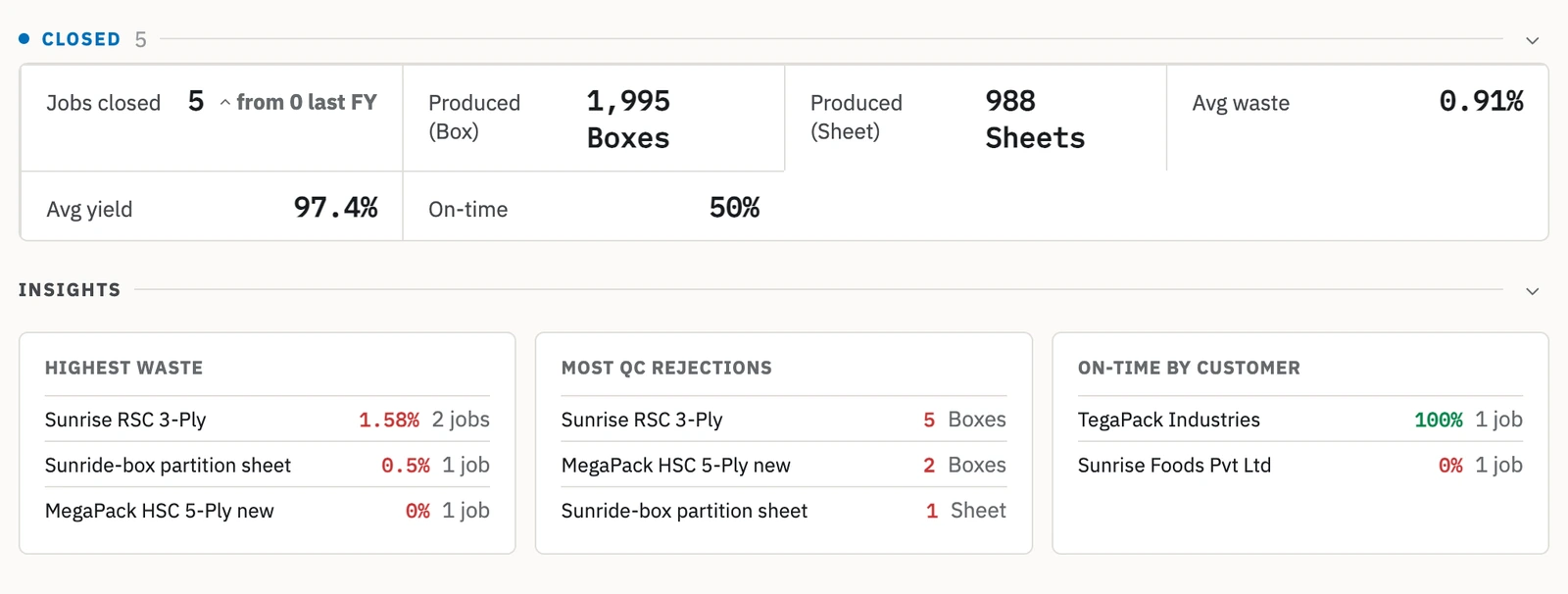Click '1 Sheet' rejection count
This screenshot has height=594, width=1568.
click(966, 511)
